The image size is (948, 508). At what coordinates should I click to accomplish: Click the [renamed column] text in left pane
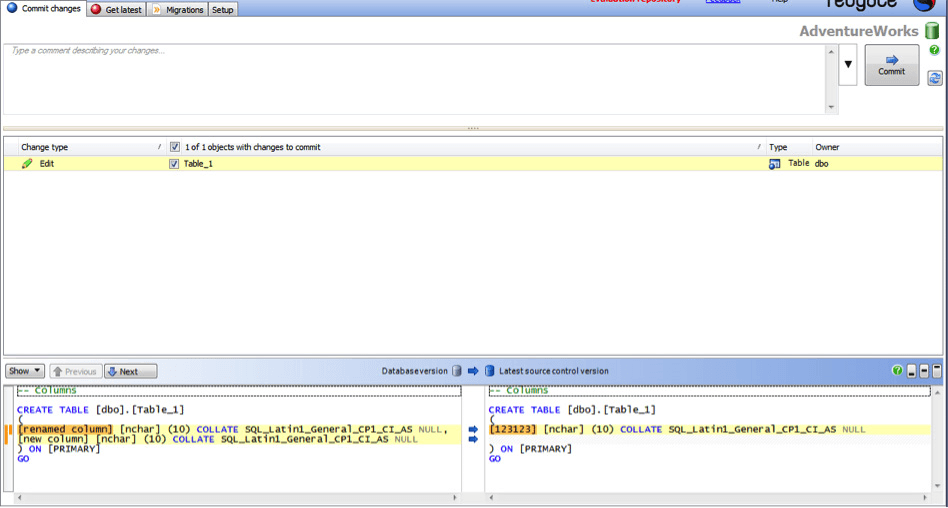click(65, 429)
